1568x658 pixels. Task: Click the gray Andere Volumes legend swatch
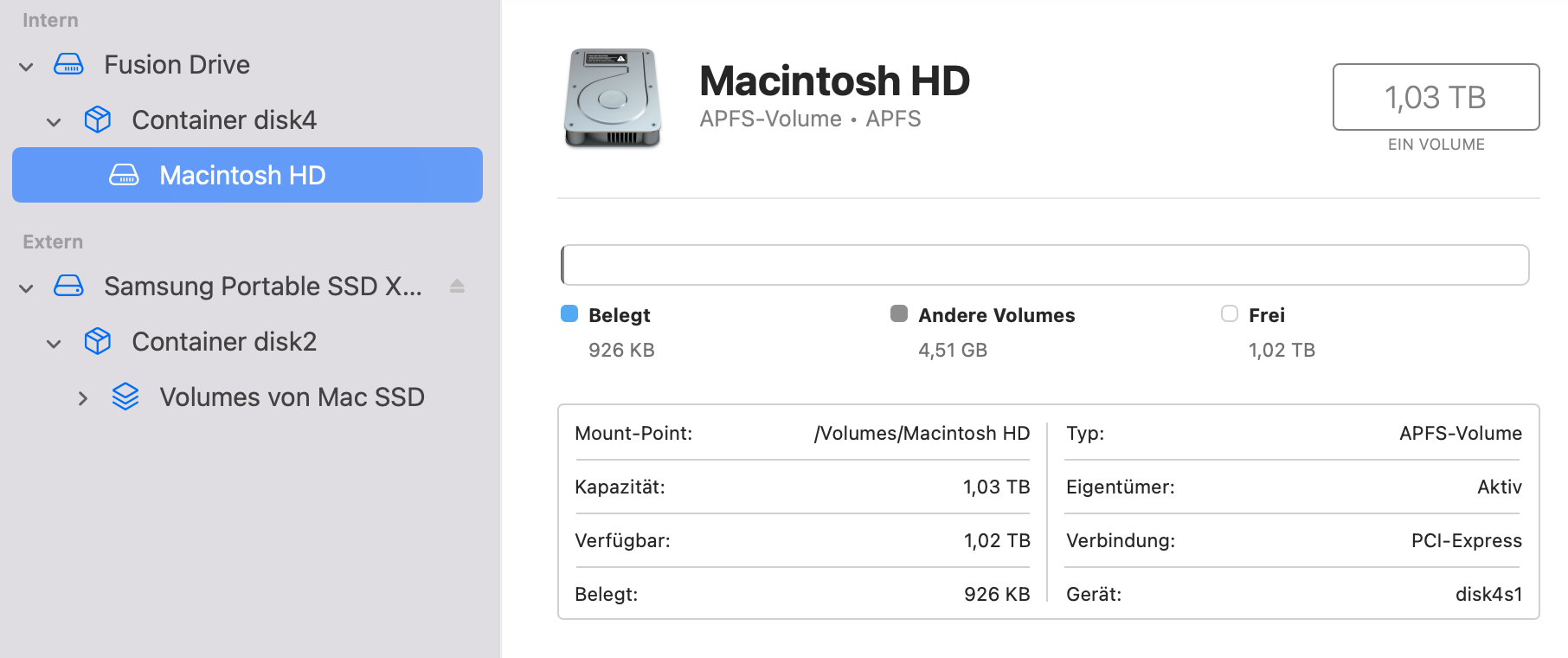899,313
